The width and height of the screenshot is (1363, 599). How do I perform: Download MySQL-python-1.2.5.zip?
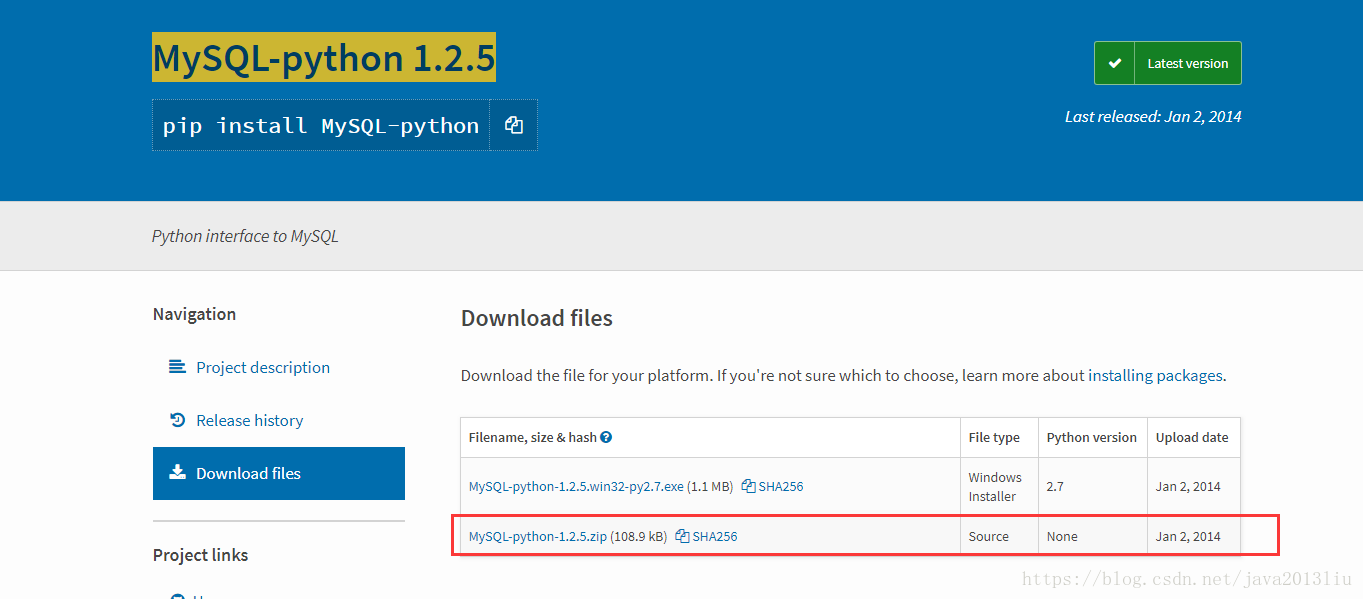(x=538, y=537)
